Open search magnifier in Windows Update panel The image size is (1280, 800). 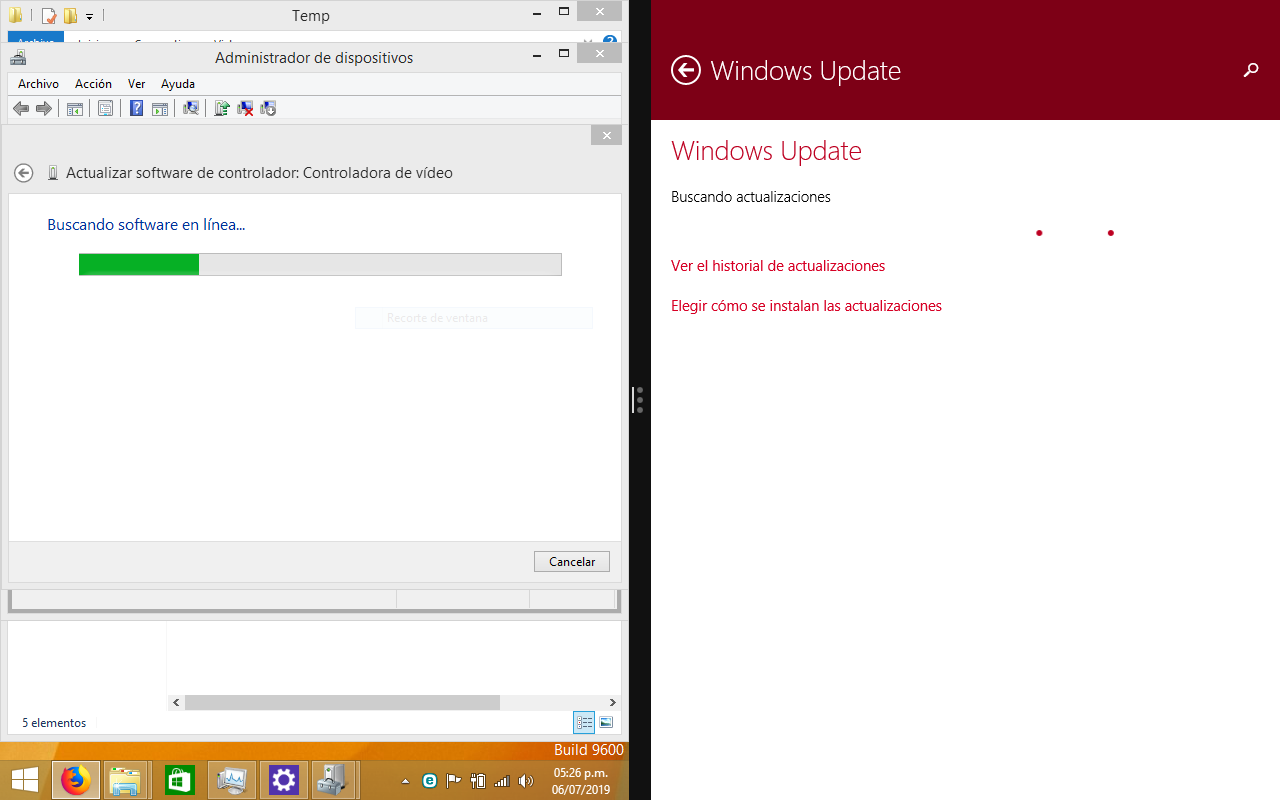click(1251, 70)
